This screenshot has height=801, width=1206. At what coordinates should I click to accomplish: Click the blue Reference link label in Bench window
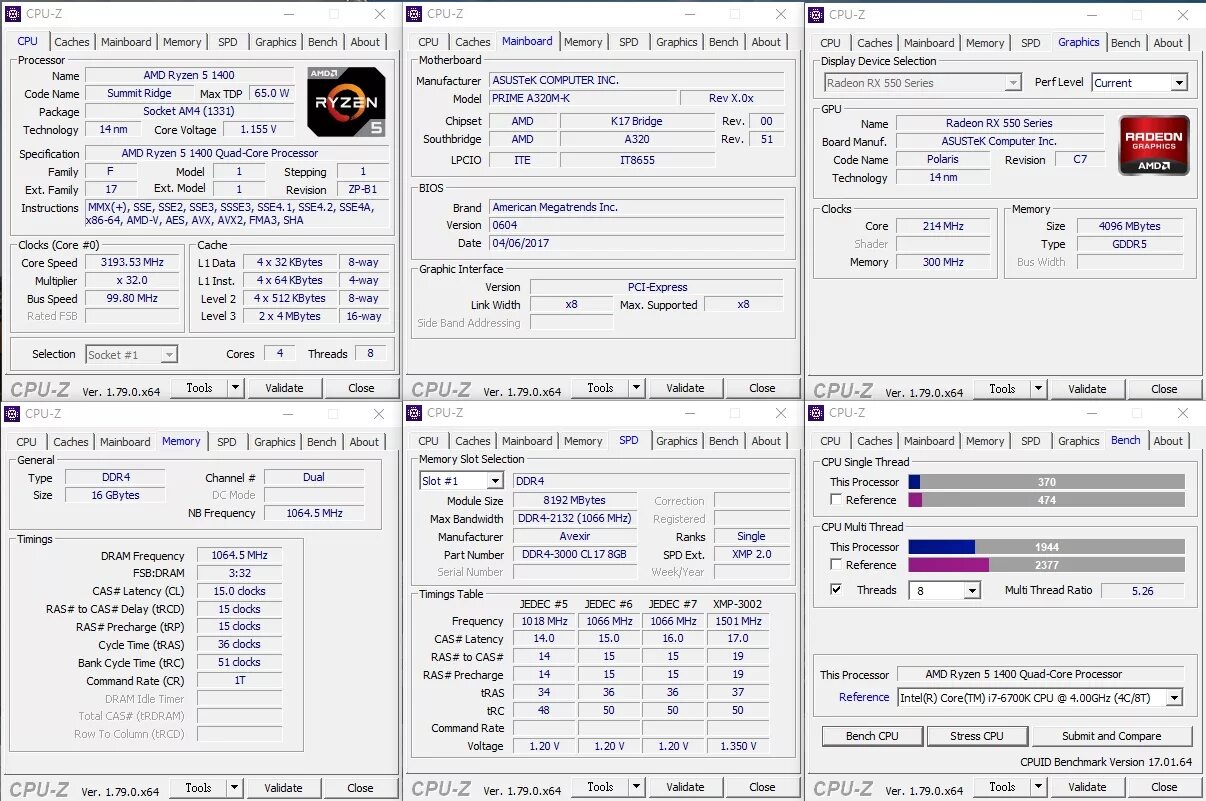(864, 697)
